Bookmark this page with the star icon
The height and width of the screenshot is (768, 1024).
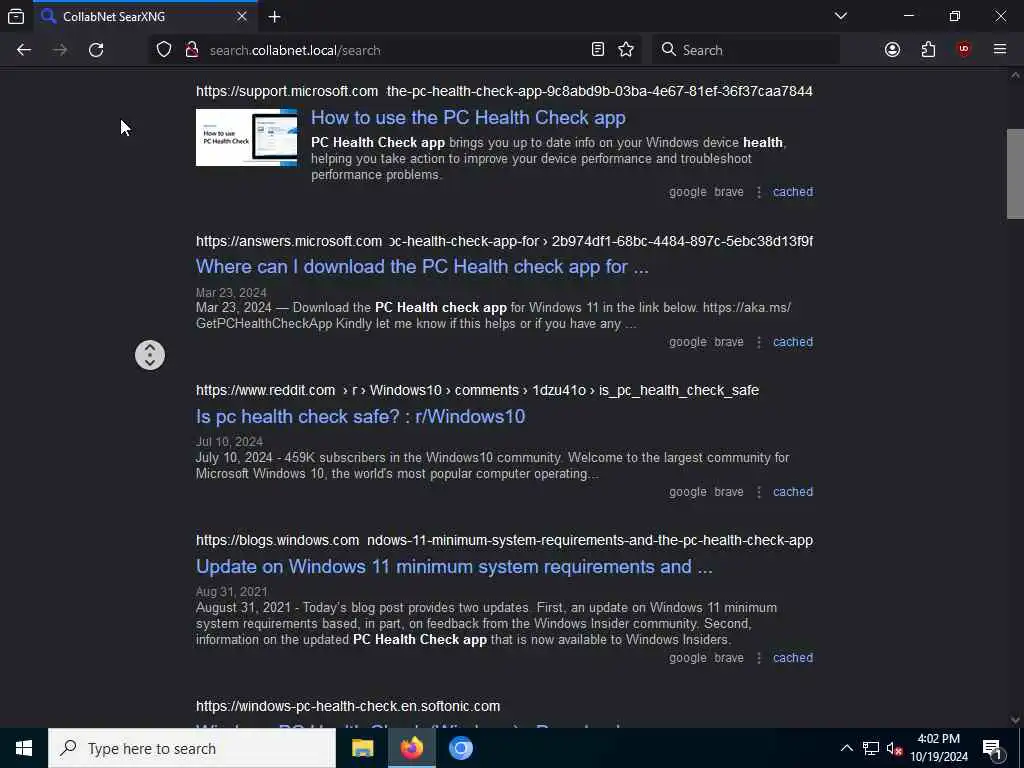click(626, 50)
